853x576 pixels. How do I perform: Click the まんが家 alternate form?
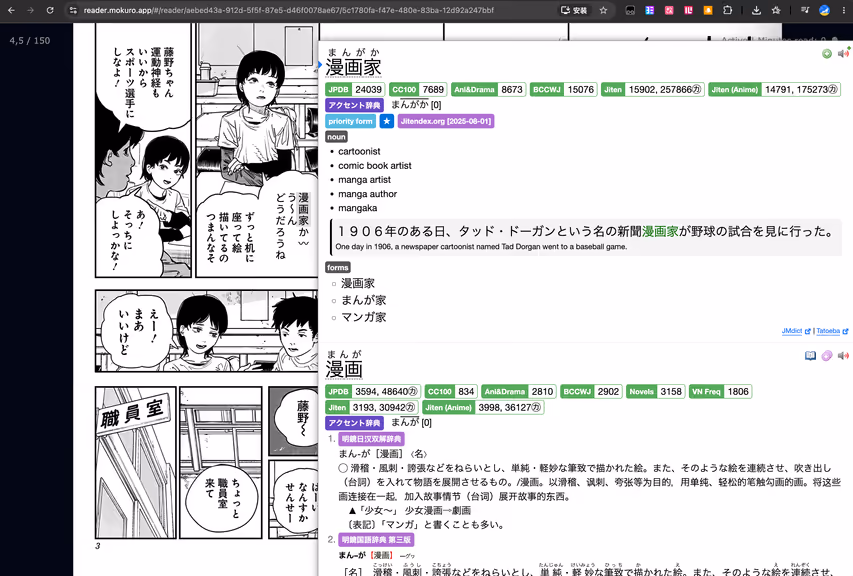click(363, 300)
